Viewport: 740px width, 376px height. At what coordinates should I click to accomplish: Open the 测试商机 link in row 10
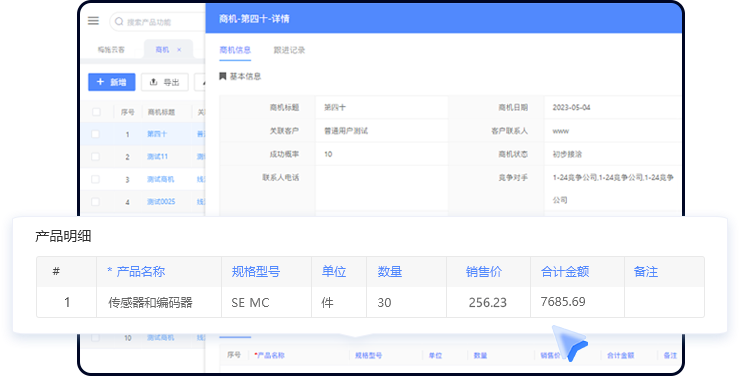160,338
